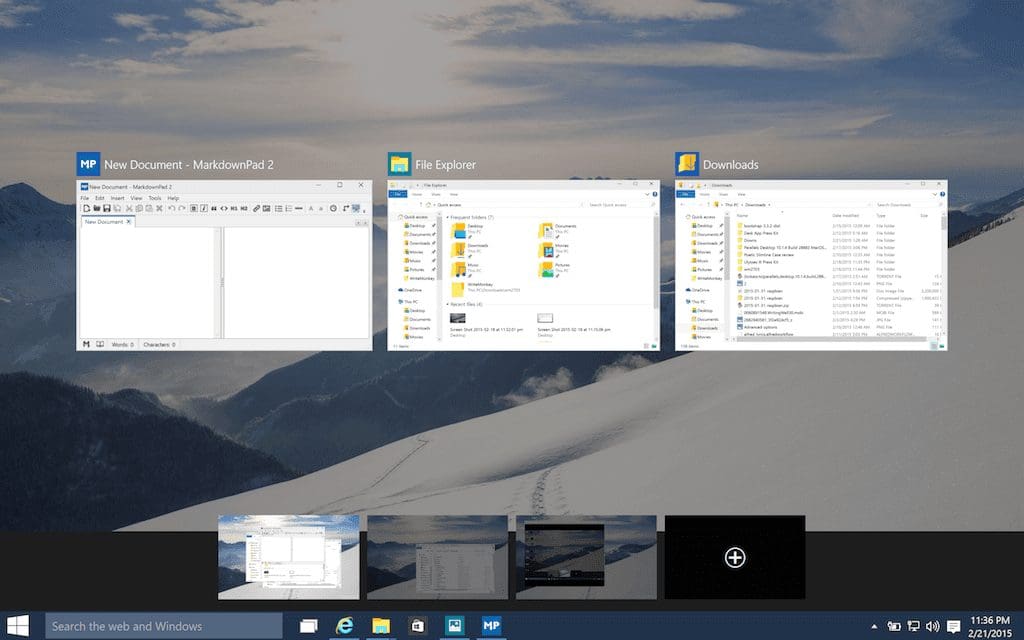1024x640 pixels.
Task: Click 'Characters: 0' in MarkdownPad status bar
Action: [159, 344]
